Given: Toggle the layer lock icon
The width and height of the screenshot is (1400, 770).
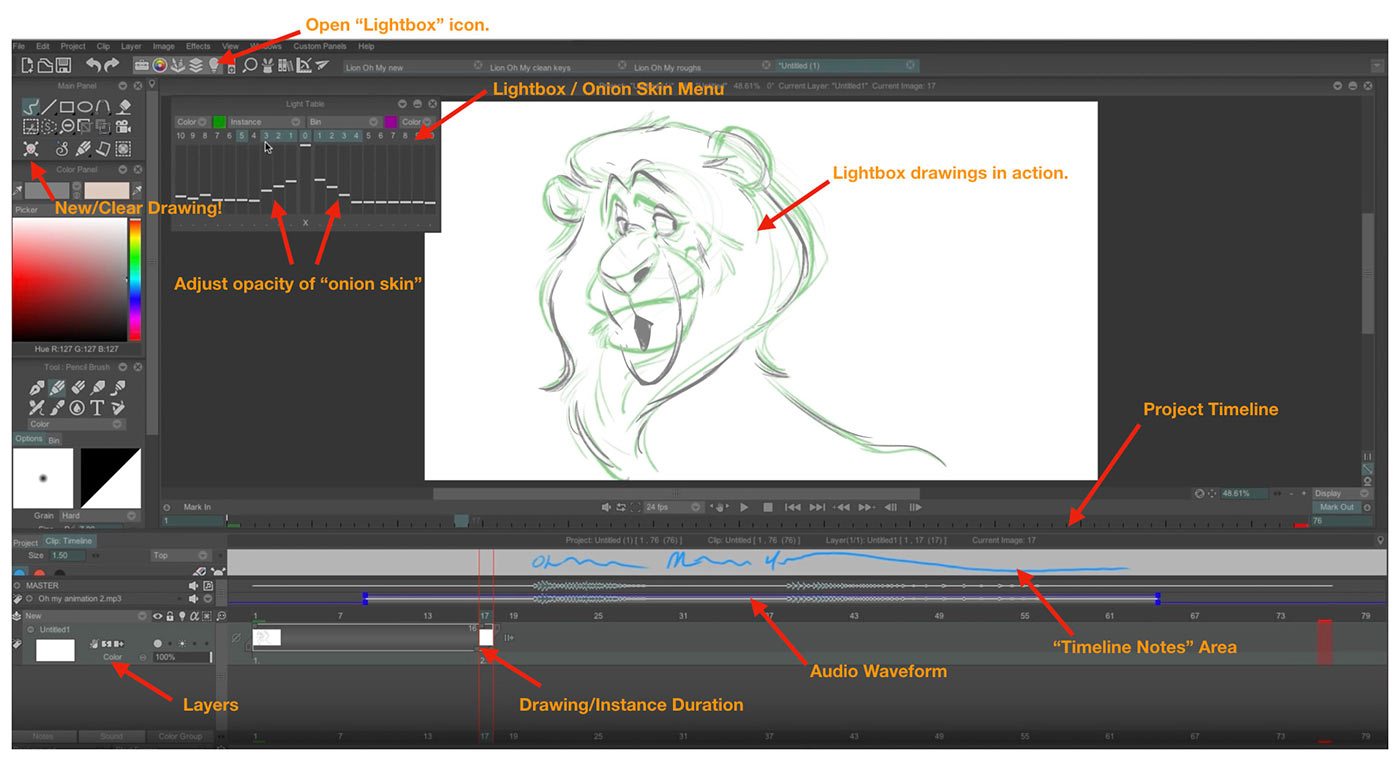Looking at the screenshot, I should pos(170,616).
